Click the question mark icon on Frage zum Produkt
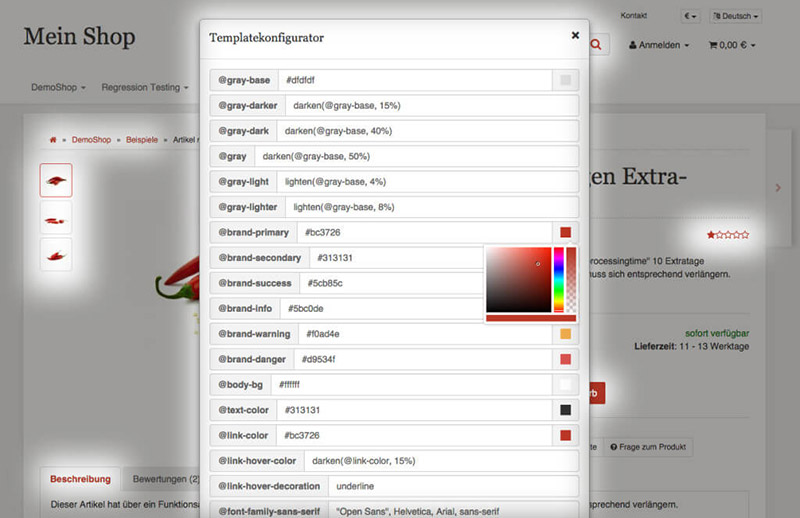Image resolution: width=800 pixels, height=518 pixels. point(614,447)
